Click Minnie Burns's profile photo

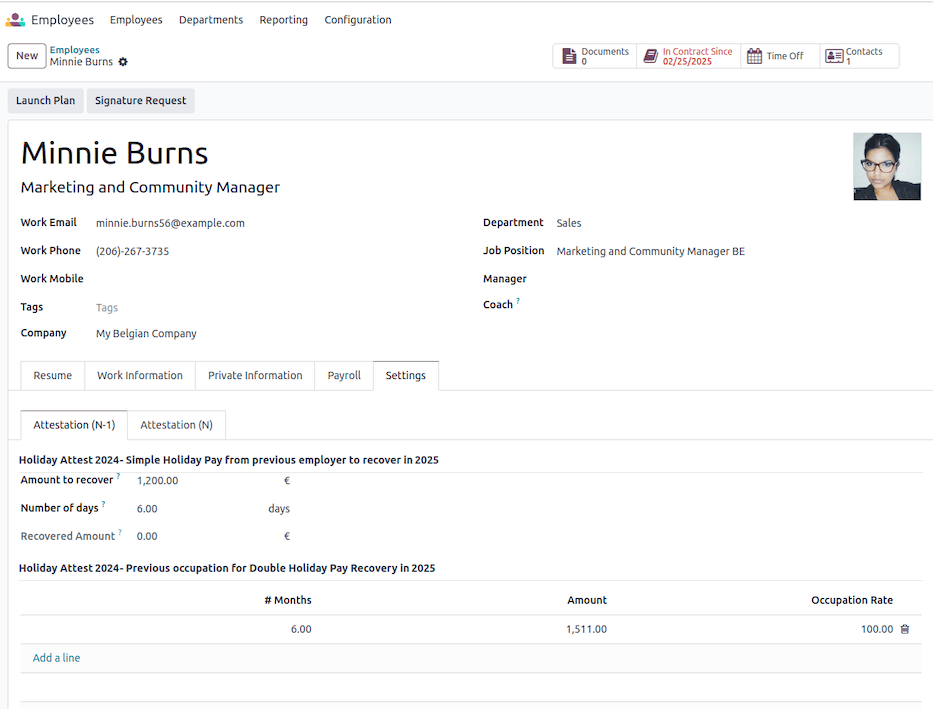click(x=886, y=167)
